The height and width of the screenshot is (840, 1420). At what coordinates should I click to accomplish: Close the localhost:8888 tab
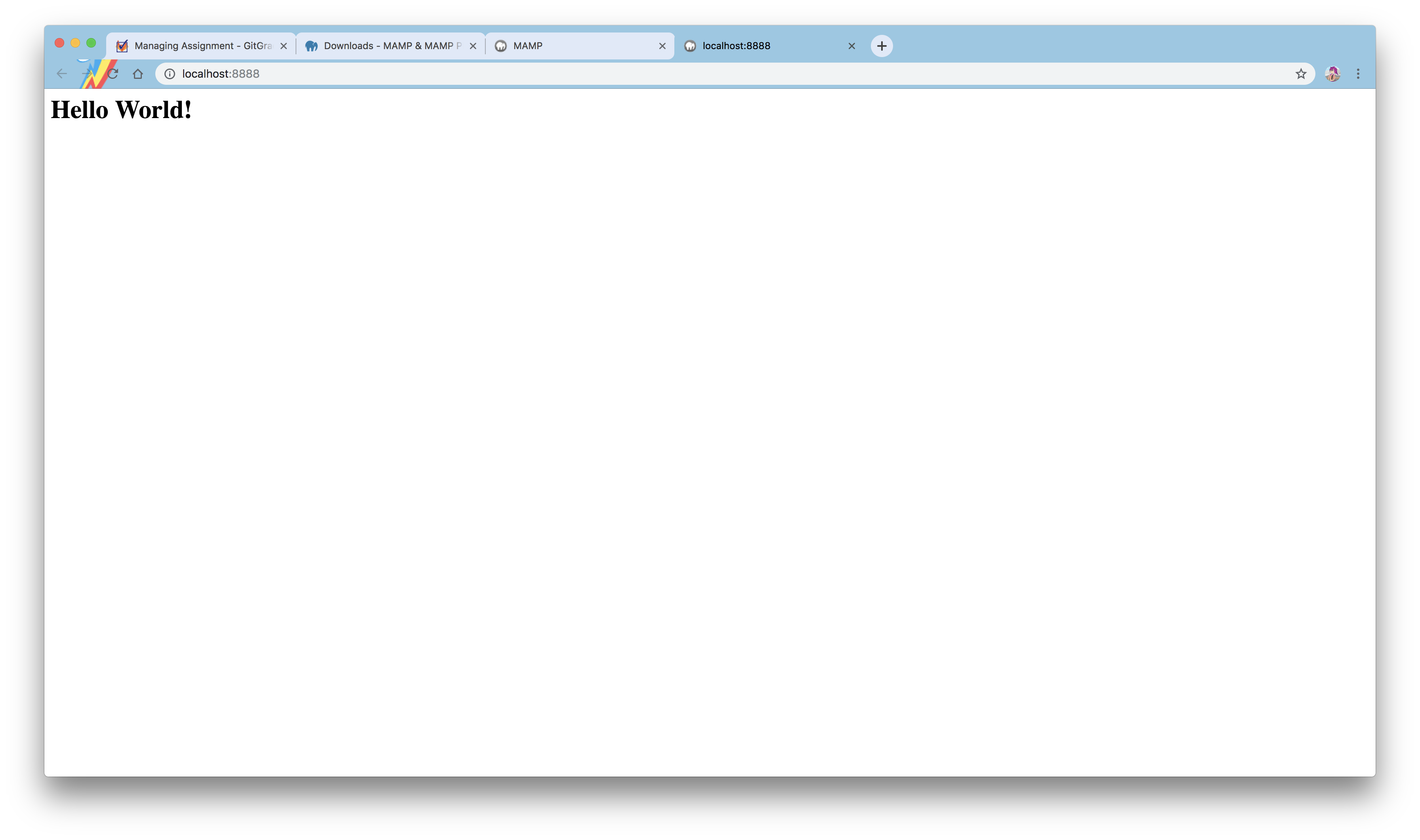851,46
